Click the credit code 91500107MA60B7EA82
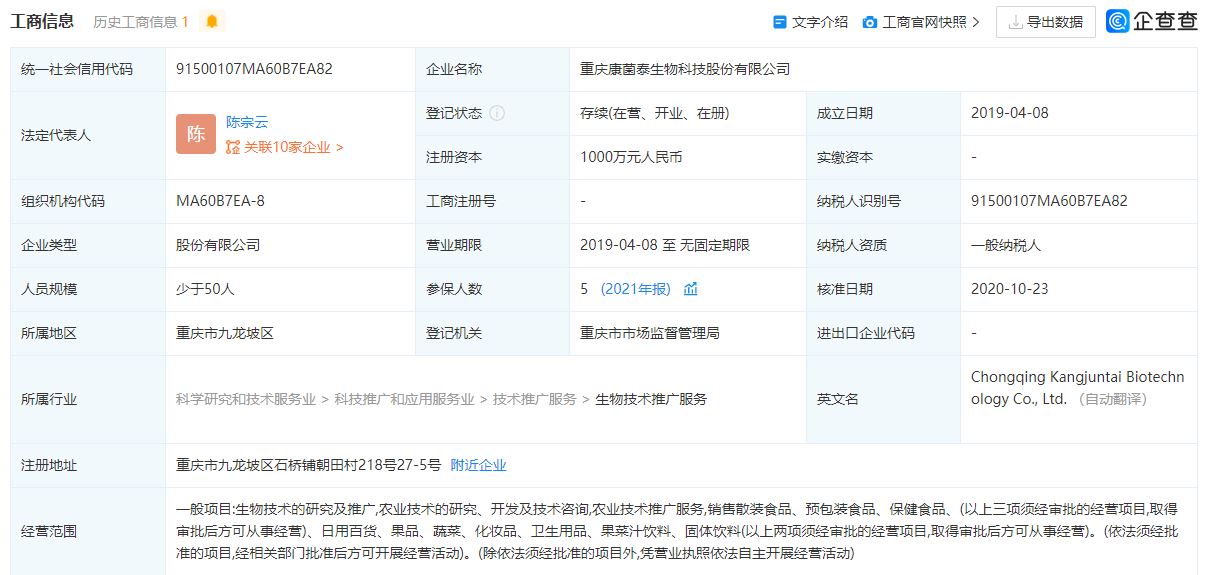This screenshot has width=1208, height=575. point(254,69)
